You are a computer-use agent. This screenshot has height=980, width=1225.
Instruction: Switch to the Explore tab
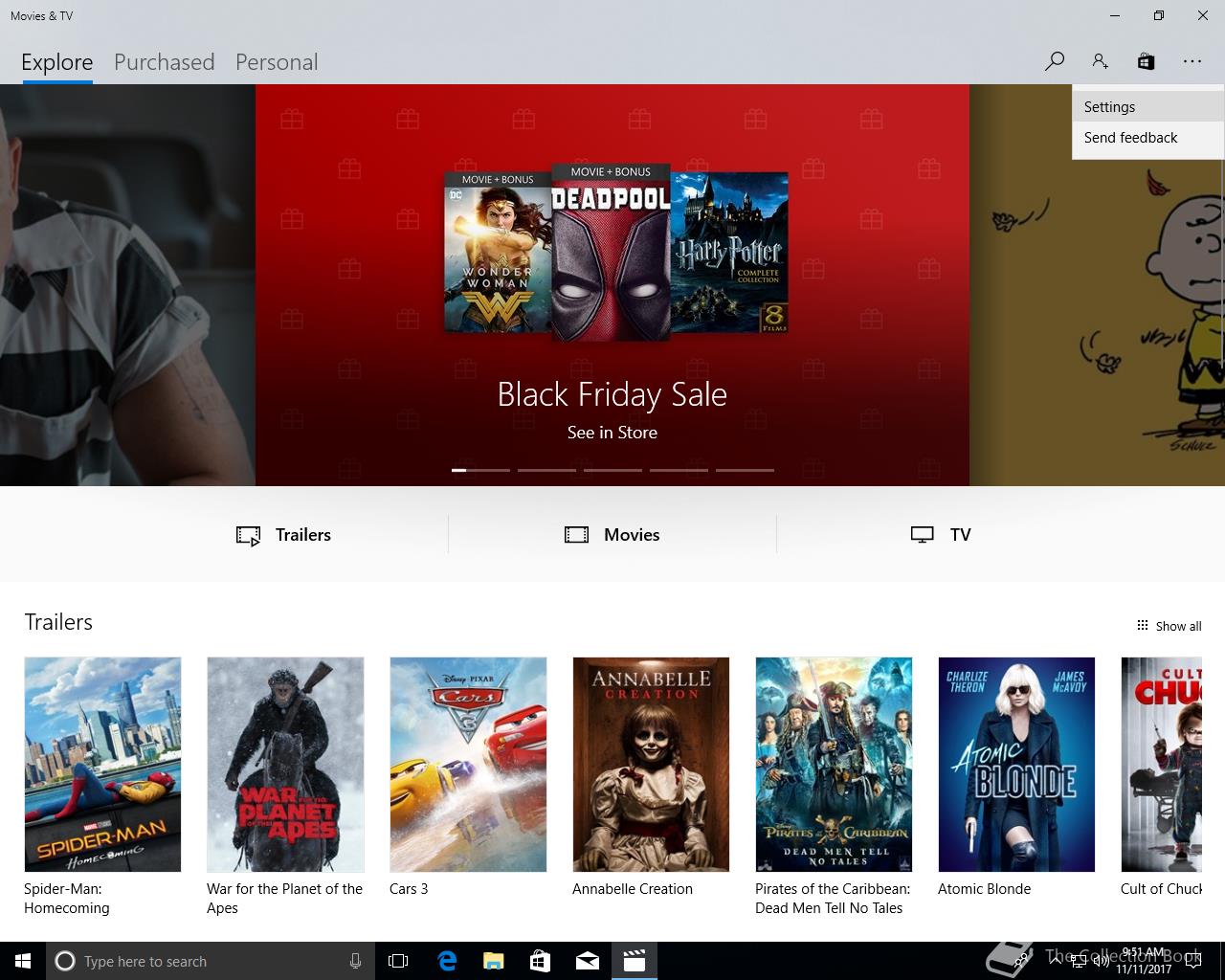pos(57,62)
